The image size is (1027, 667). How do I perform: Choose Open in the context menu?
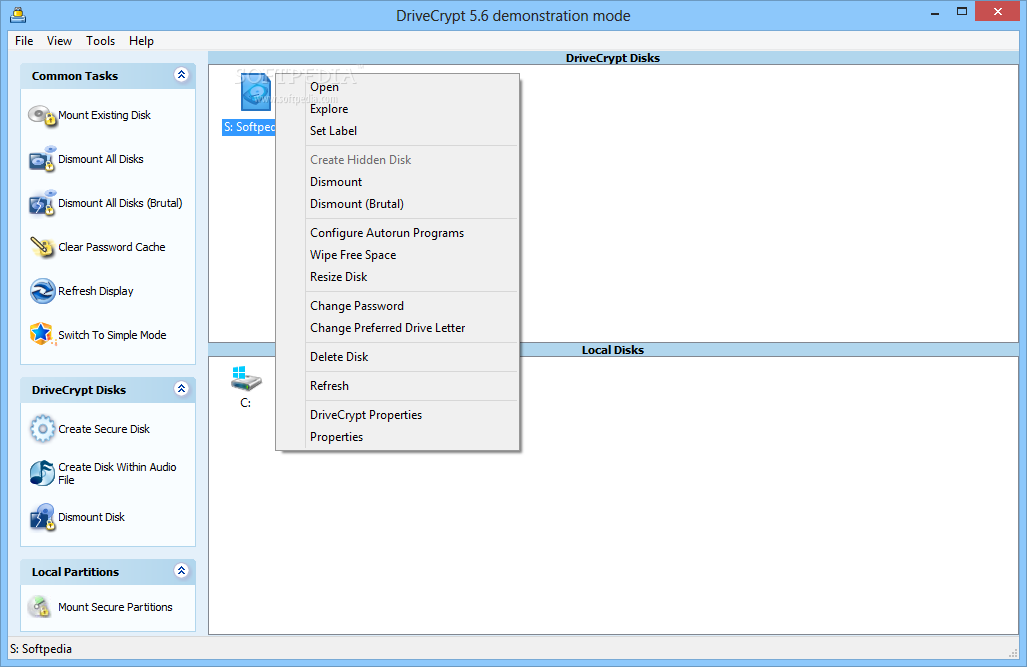coord(398,87)
